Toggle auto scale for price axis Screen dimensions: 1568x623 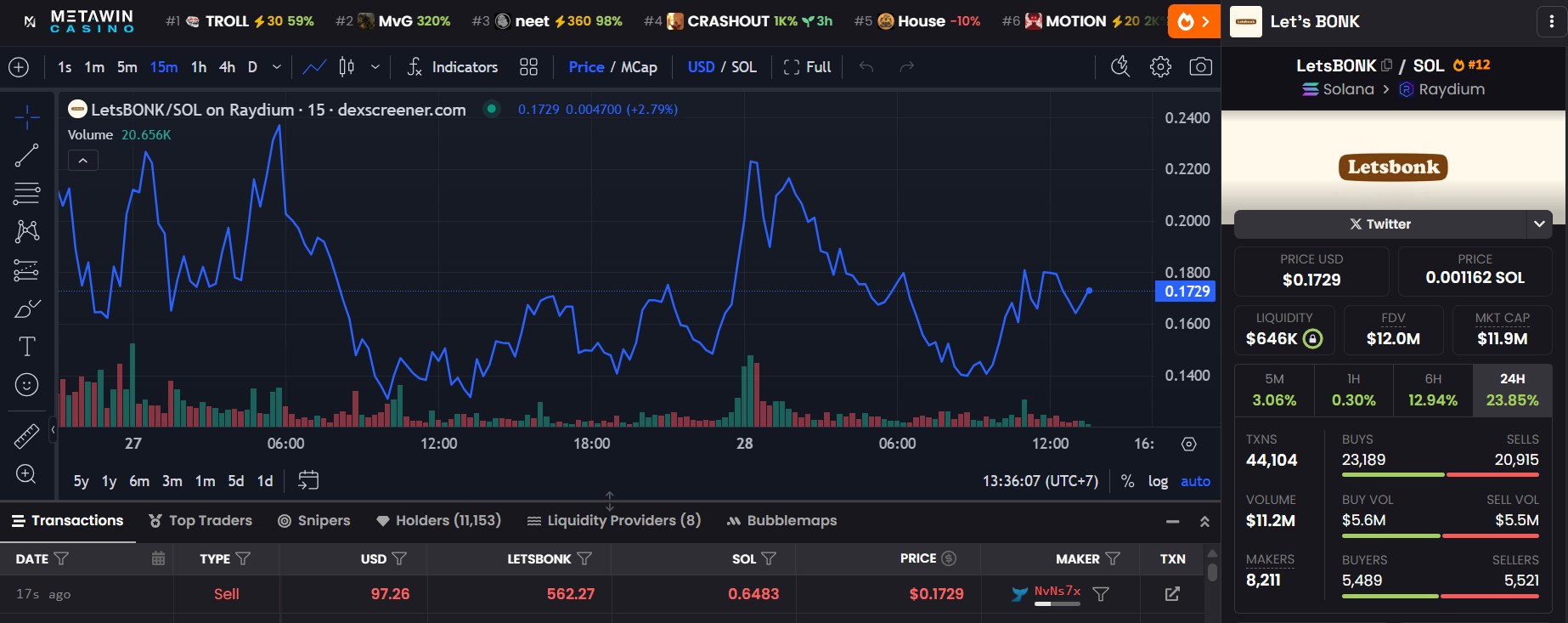tap(1195, 481)
